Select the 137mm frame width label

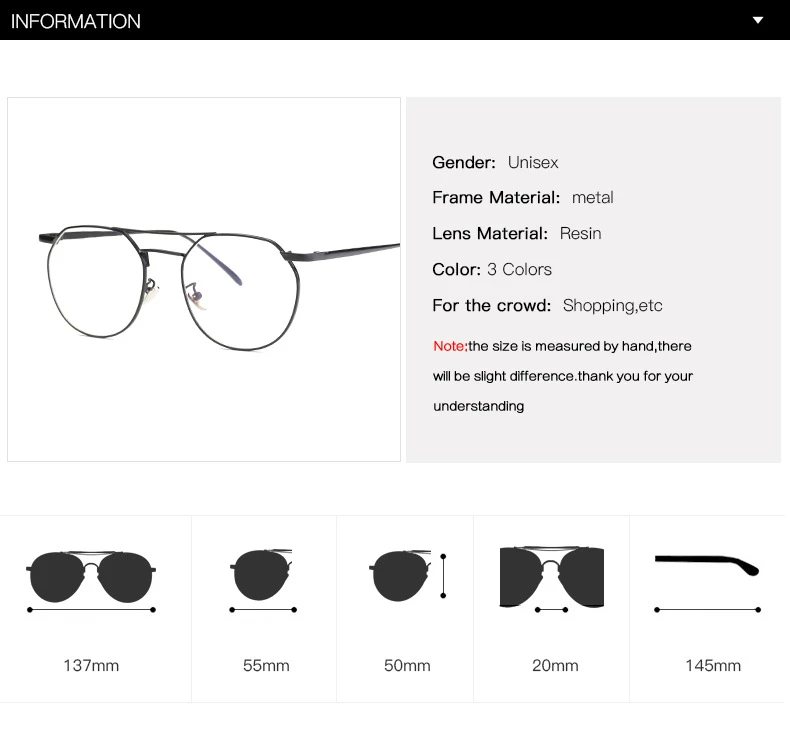(x=91, y=665)
